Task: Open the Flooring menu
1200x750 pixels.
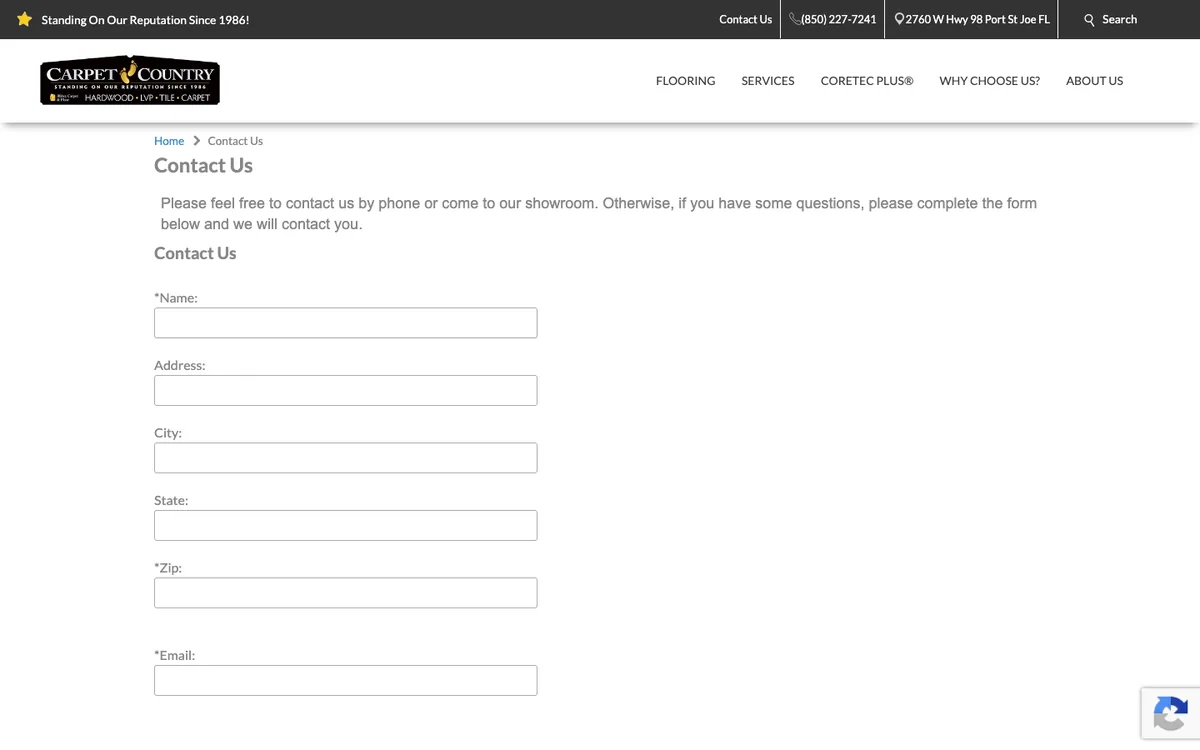Action: click(x=685, y=81)
